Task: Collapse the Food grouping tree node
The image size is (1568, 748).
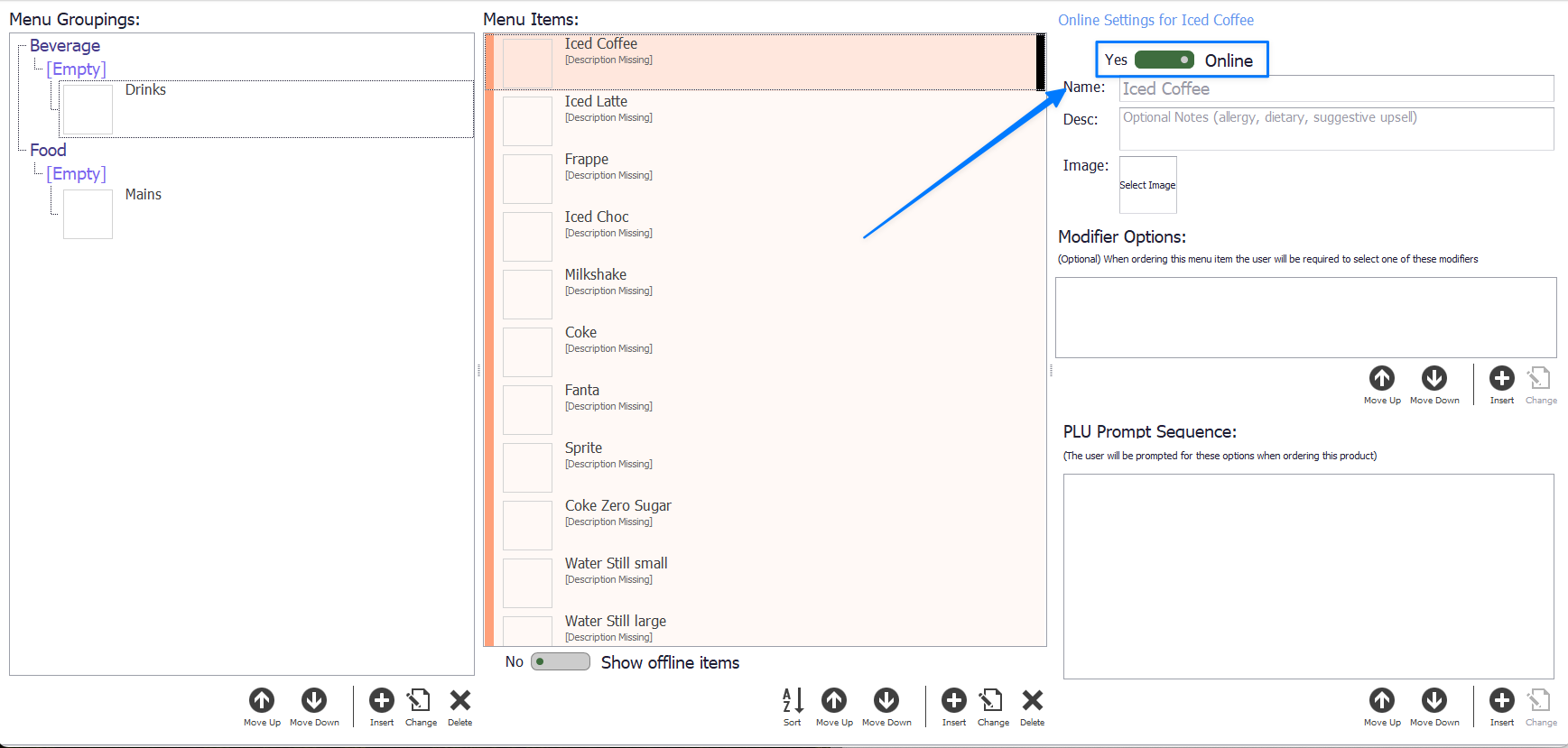Action: coord(21,151)
